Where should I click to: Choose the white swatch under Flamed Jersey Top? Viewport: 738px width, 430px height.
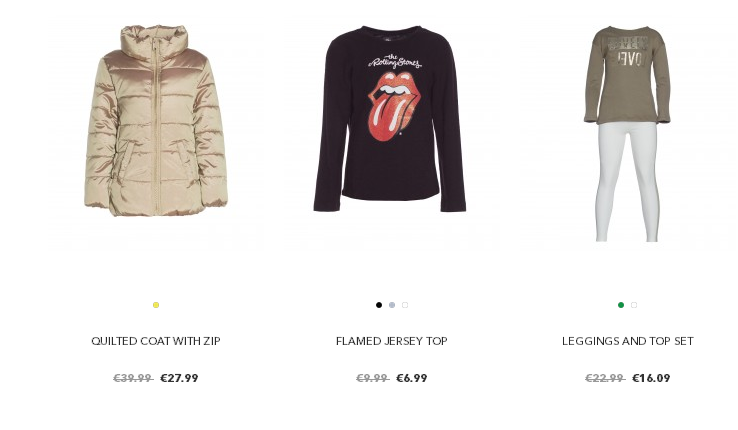tap(405, 305)
